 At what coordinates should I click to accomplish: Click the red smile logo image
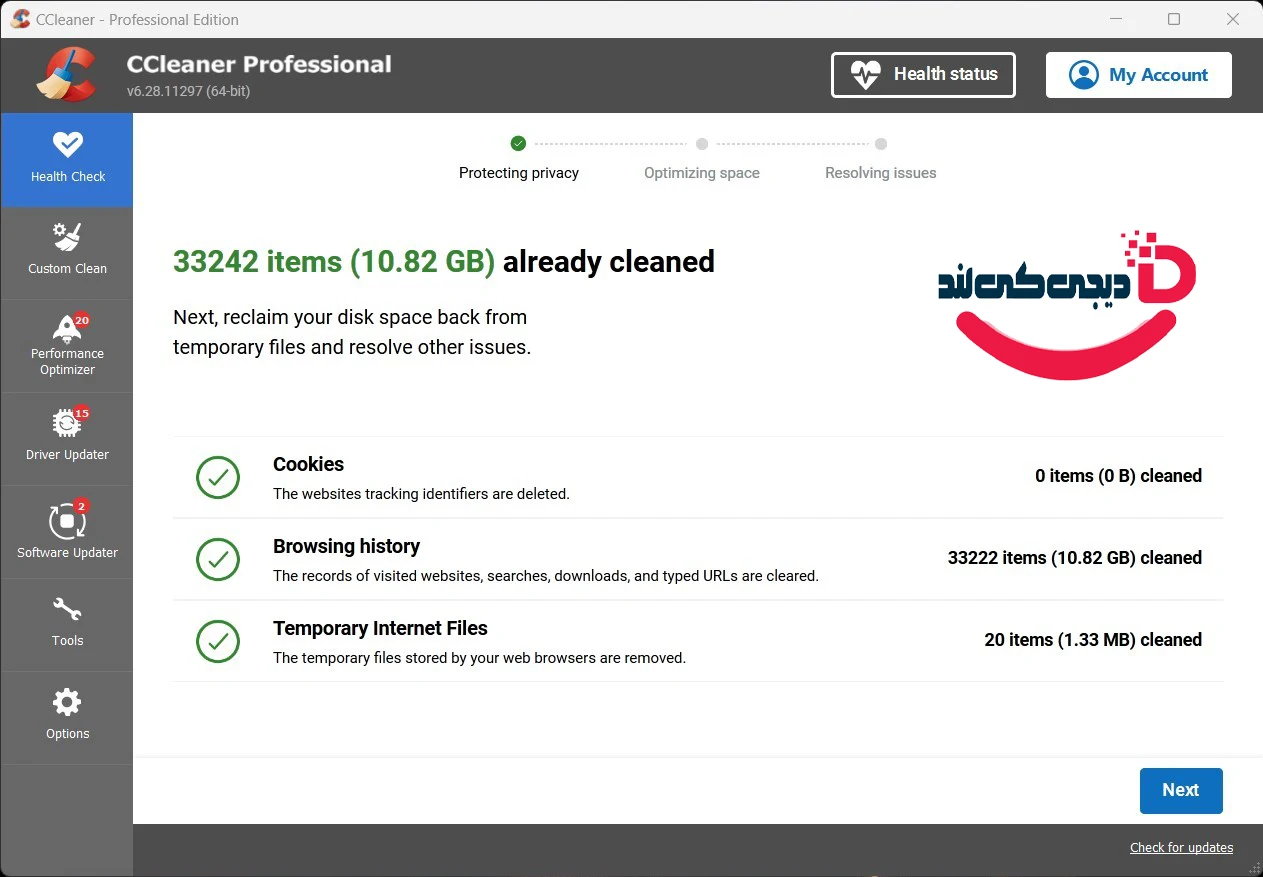(x=1067, y=305)
